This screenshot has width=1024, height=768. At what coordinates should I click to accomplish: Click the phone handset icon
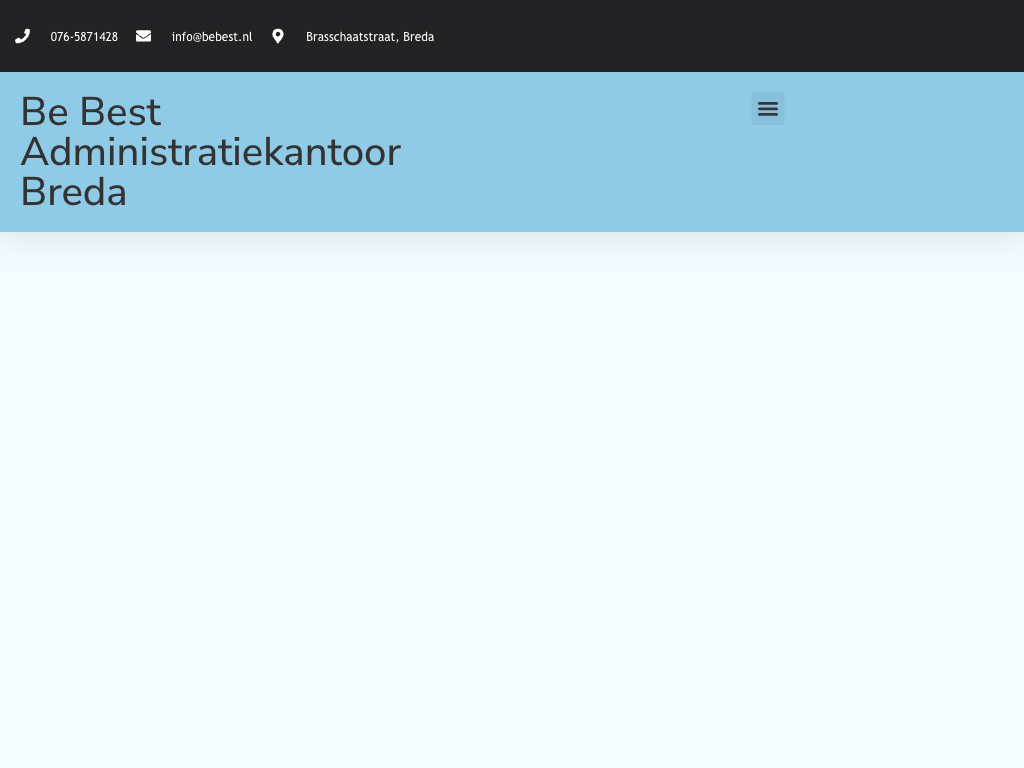(22, 36)
